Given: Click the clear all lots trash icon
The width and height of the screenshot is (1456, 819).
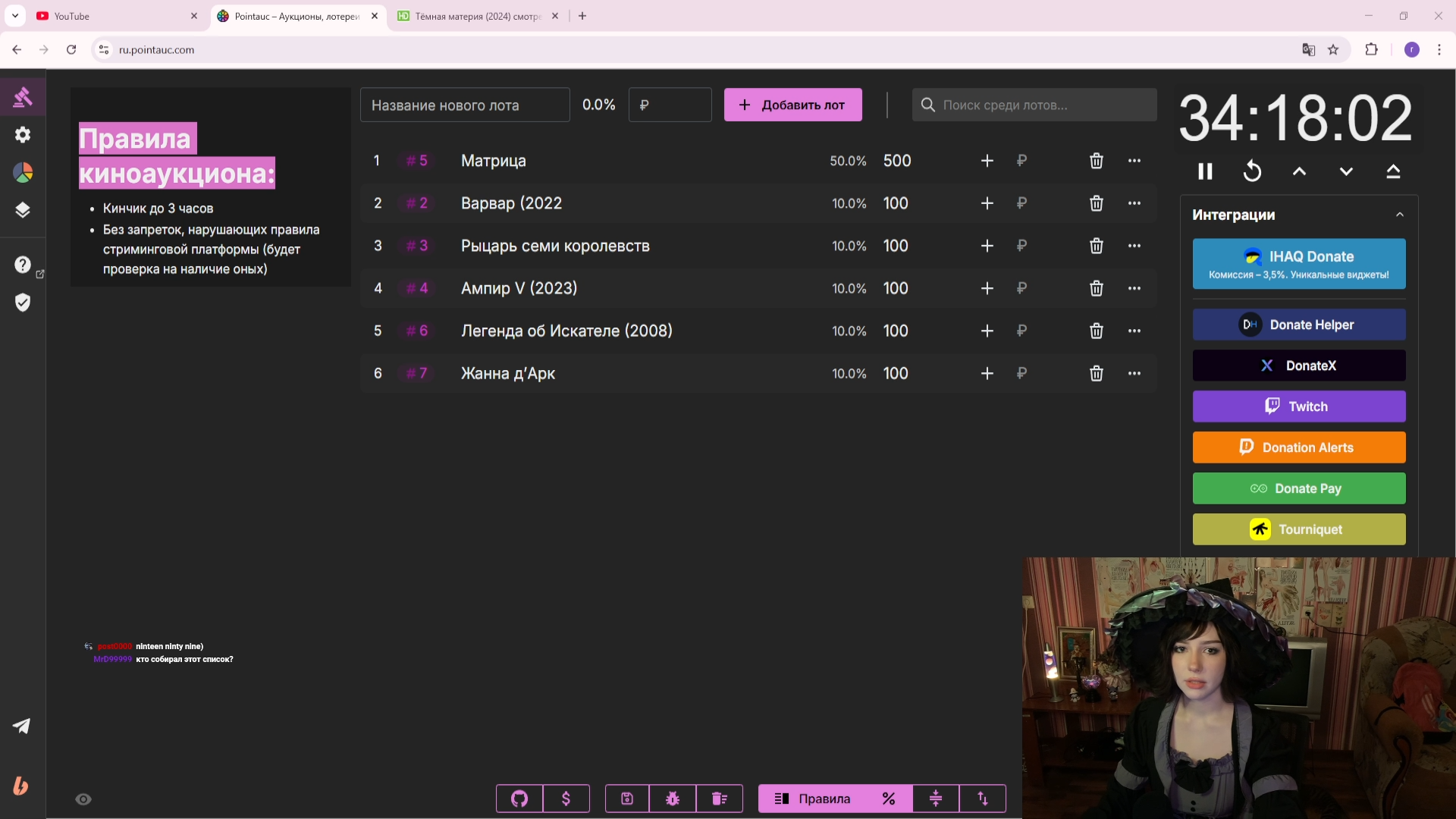Looking at the screenshot, I should tap(719, 799).
